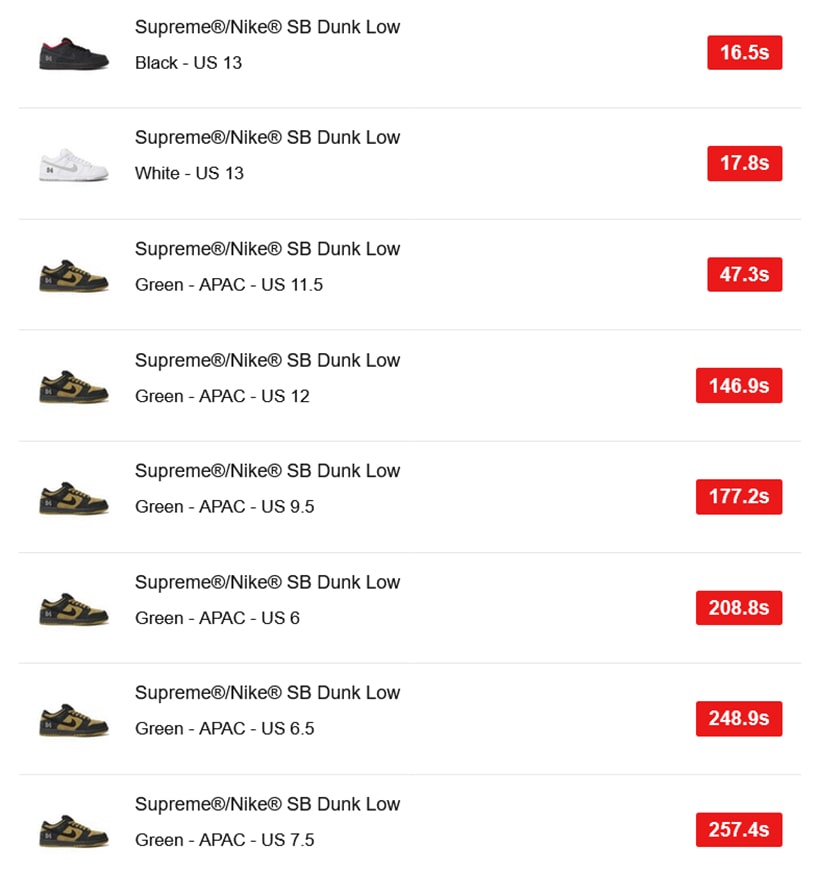
Task: Click the Black US 13 shoe thumbnail
Action: click(73, 52)
